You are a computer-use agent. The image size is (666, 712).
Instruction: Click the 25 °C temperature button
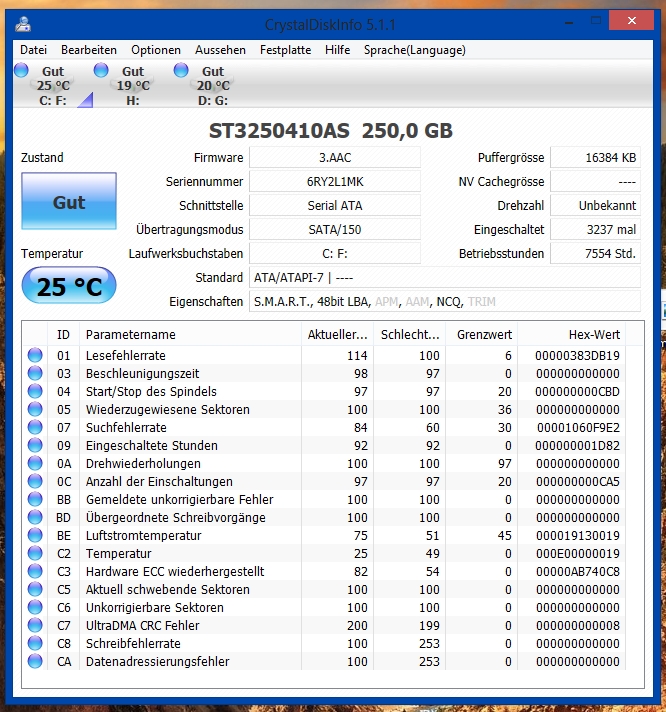pos(69,286)
